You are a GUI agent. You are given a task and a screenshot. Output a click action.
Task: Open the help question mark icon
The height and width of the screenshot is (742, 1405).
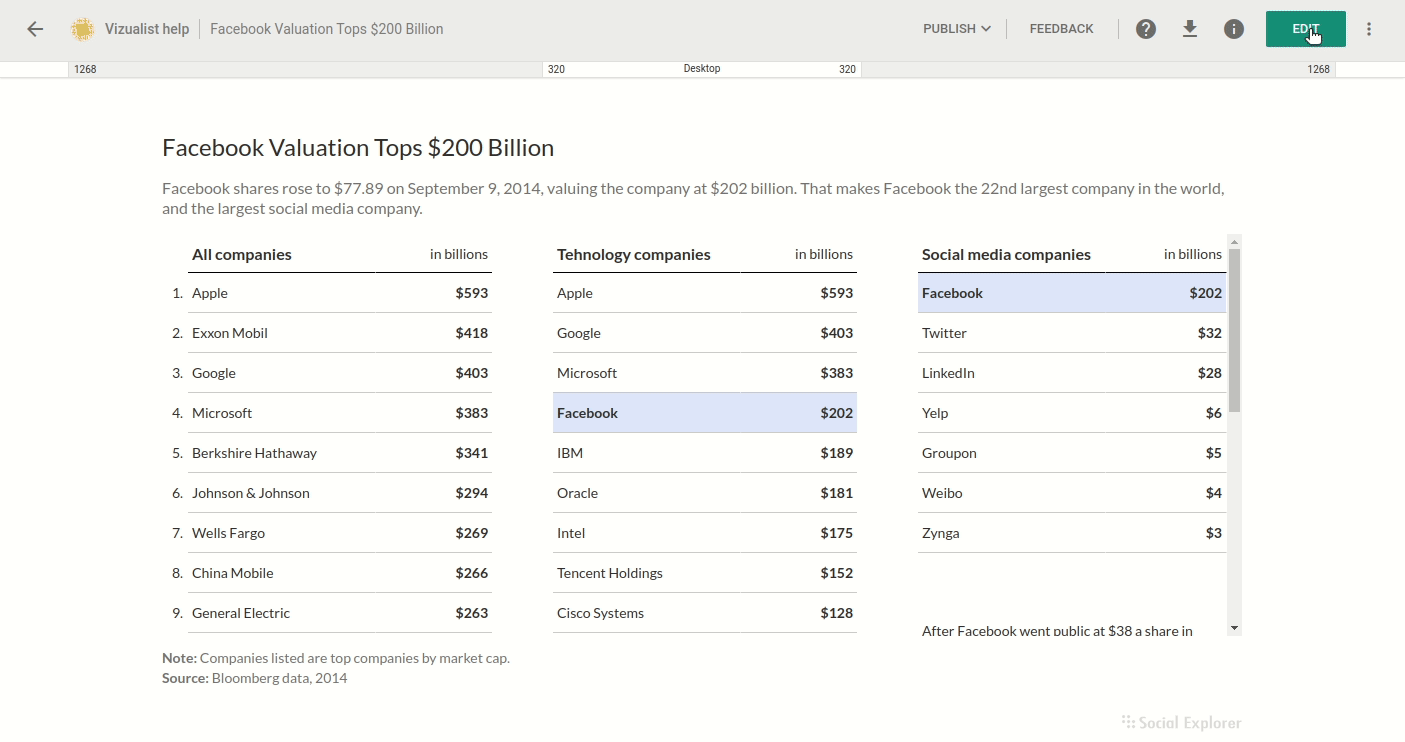(x=1146, y=29)
